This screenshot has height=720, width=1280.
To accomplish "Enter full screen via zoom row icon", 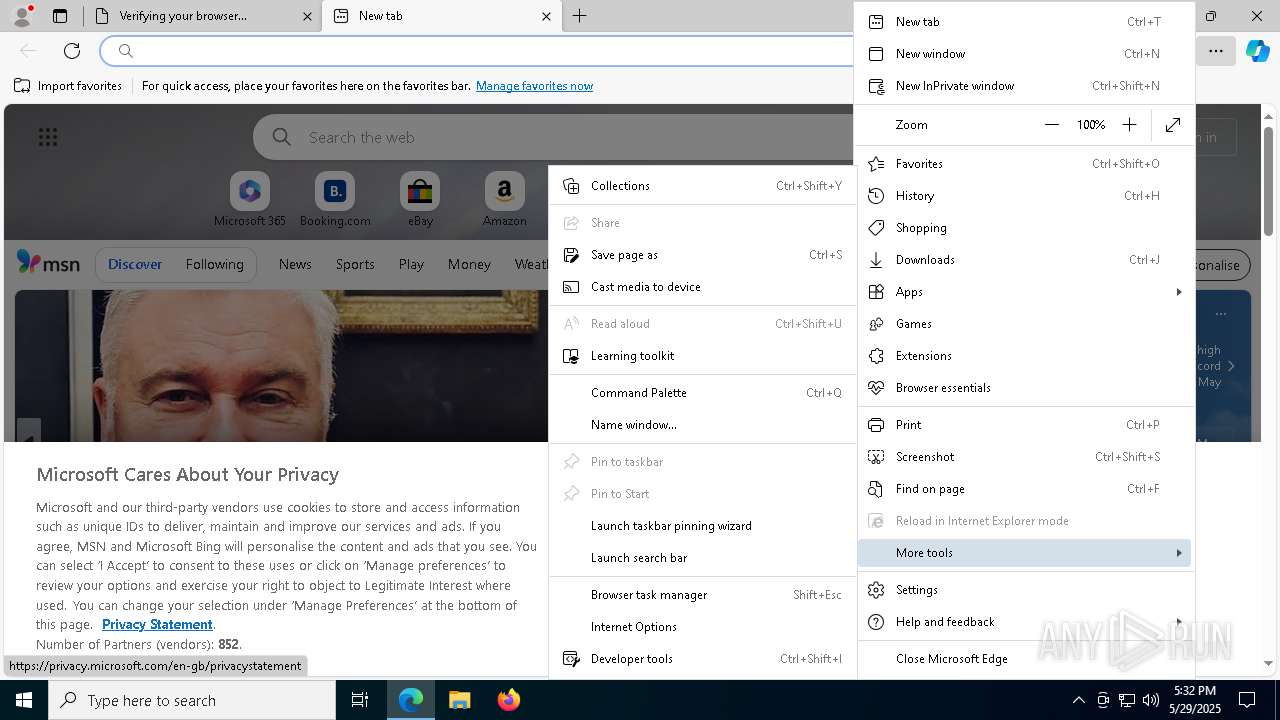I will (x=1173, y=125).
